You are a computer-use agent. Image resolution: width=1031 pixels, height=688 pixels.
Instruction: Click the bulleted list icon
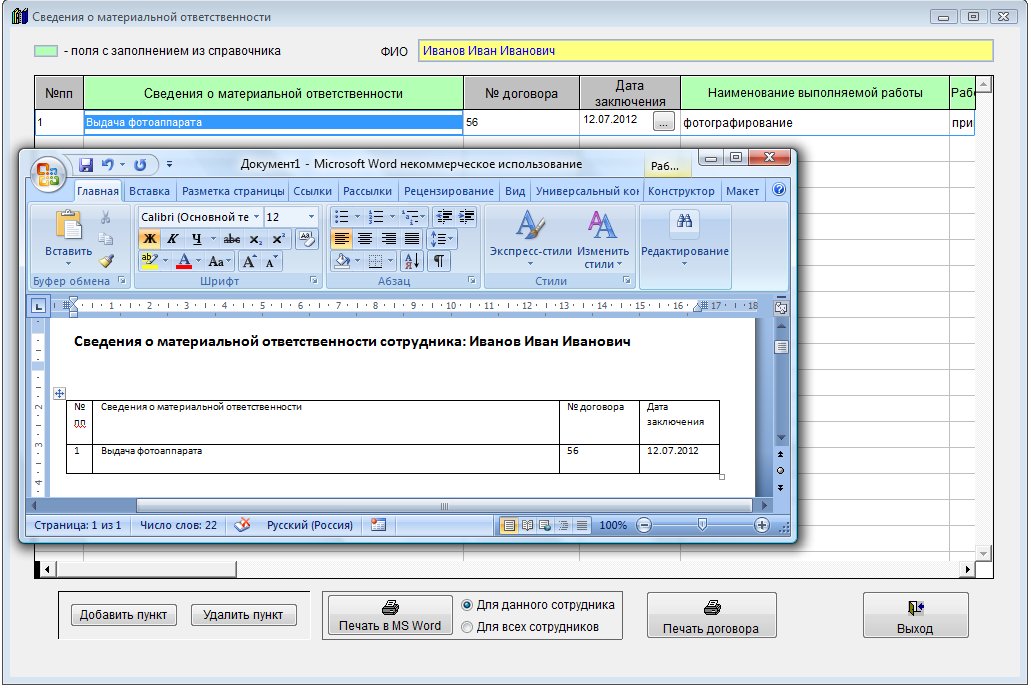tap(342, 216)
